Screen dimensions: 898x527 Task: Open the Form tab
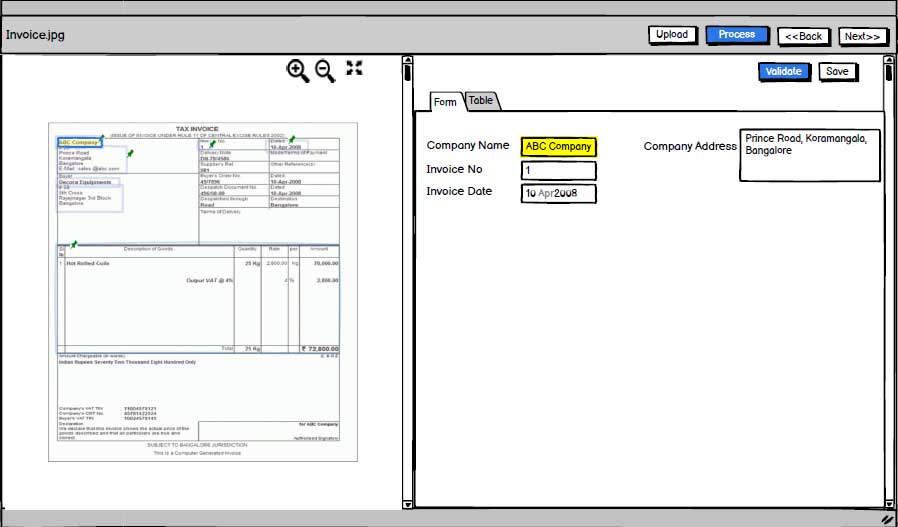tap(445, 102)
